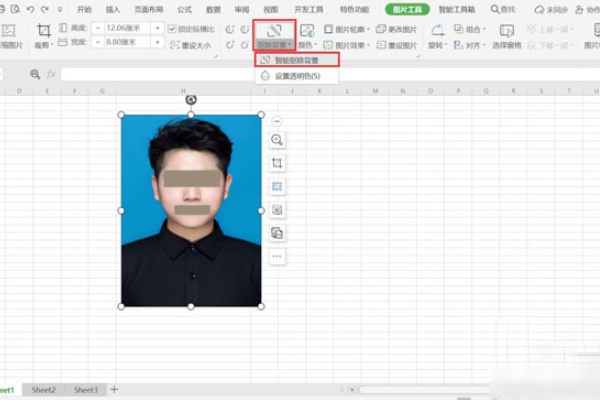Image resolution: width=600 pixels, height=400 pixels.
Task: Click the 抠除背景 remove background icon
Action: click(274, 30)
